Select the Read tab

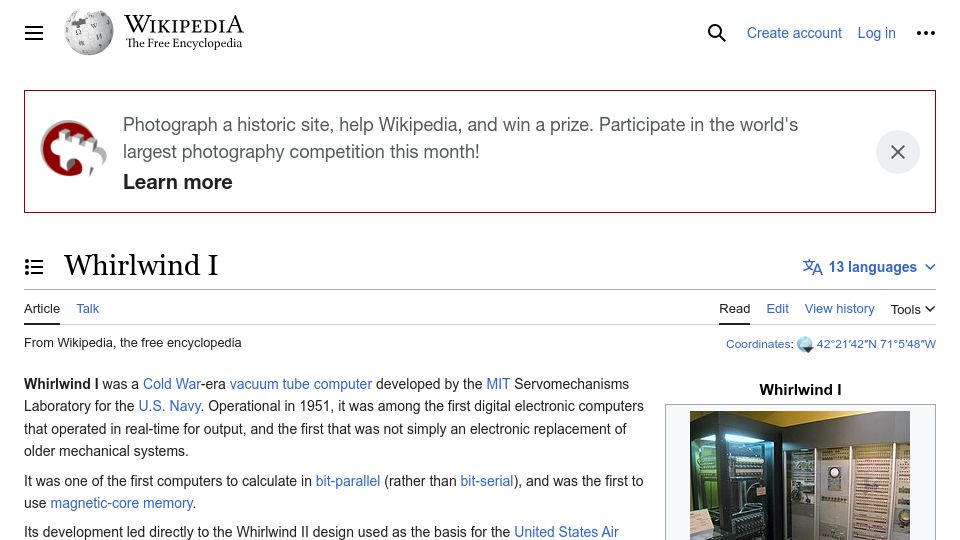pyautogui.click(x=734, y=309)
